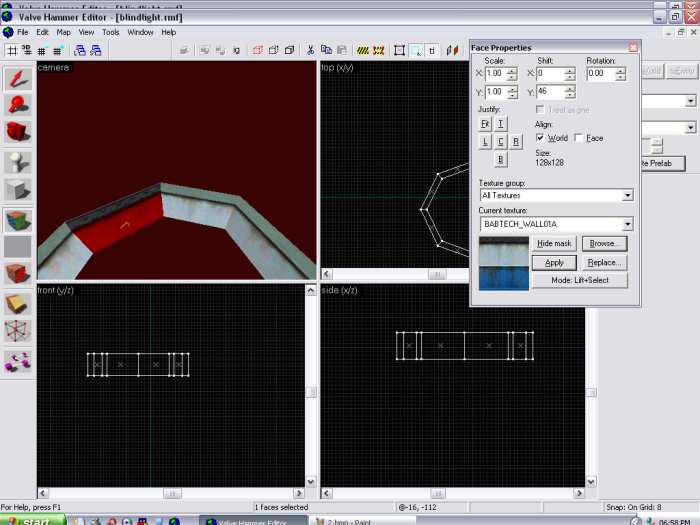Toggle the 2D grid display button

point(12,50)
